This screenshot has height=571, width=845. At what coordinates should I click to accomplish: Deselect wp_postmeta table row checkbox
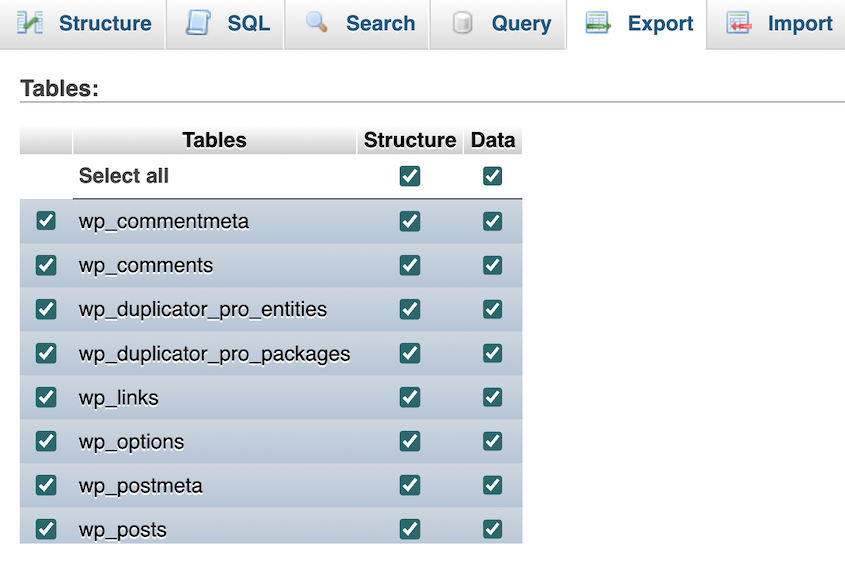(46, 485)
